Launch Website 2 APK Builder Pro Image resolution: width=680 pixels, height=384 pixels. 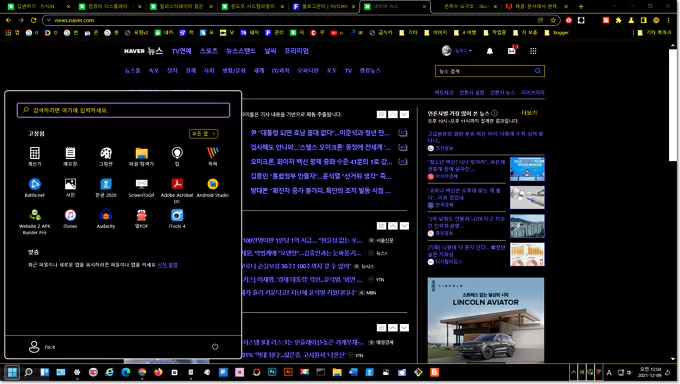[x=35, y=221]
